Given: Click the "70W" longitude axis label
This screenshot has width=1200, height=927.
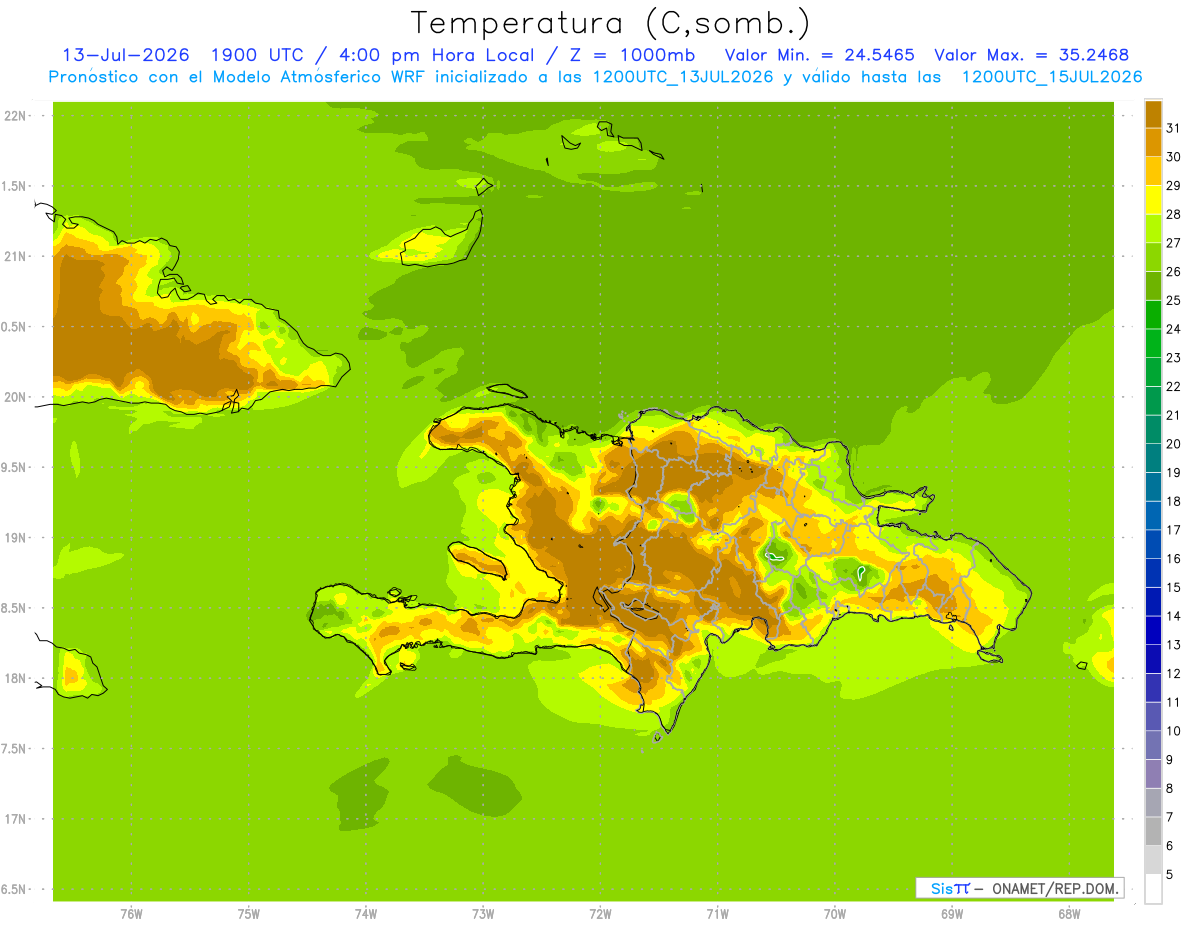Looking at the screenshot, I should pyautogui.click(x=835, y=914).
